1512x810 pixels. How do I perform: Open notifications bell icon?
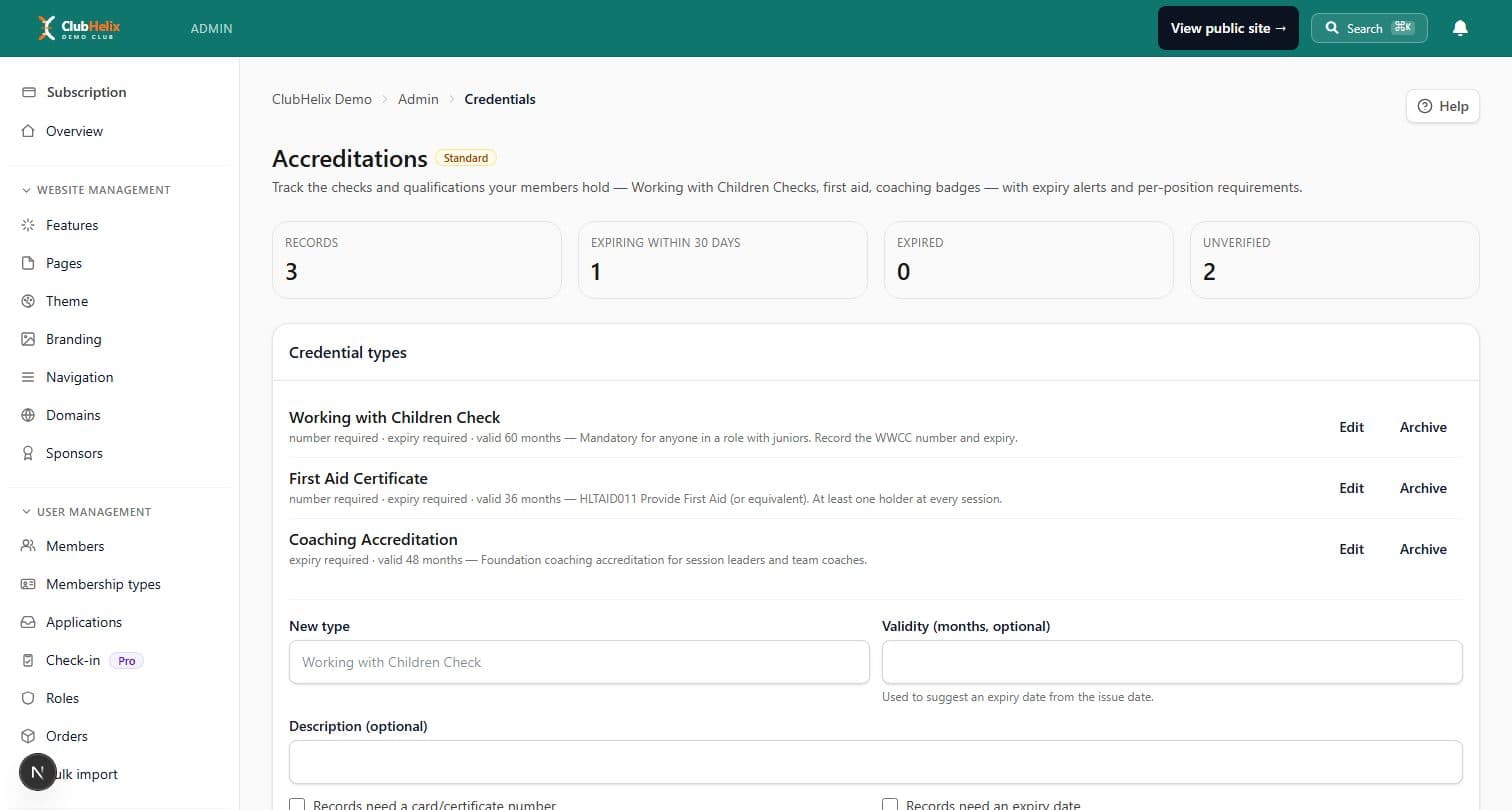(x=1460, y=28)
